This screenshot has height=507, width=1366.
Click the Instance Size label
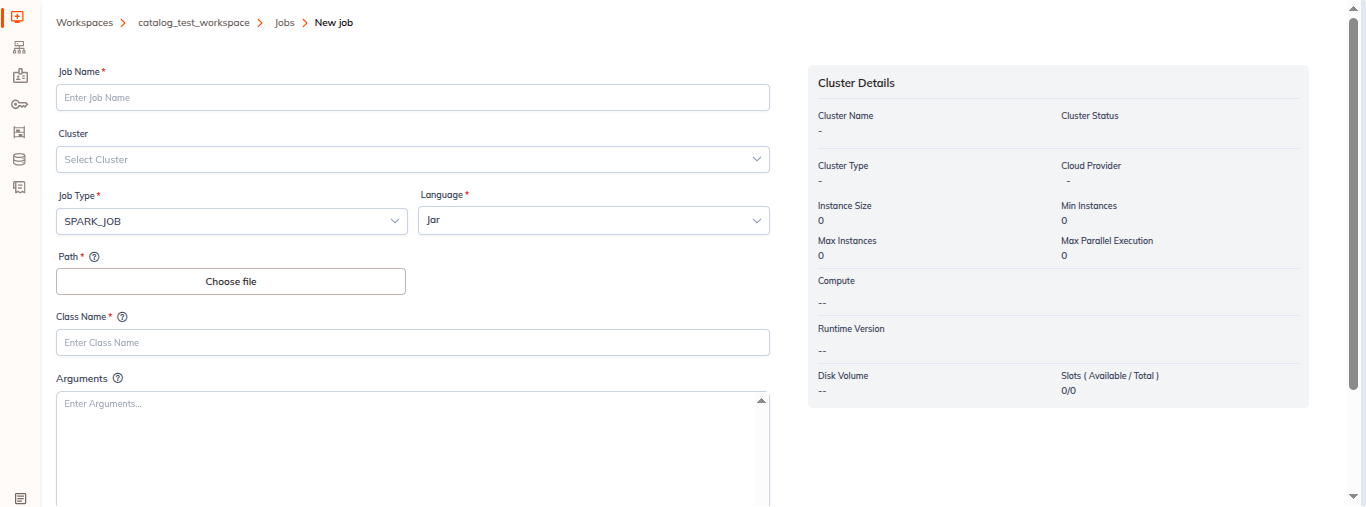(845, 206)
